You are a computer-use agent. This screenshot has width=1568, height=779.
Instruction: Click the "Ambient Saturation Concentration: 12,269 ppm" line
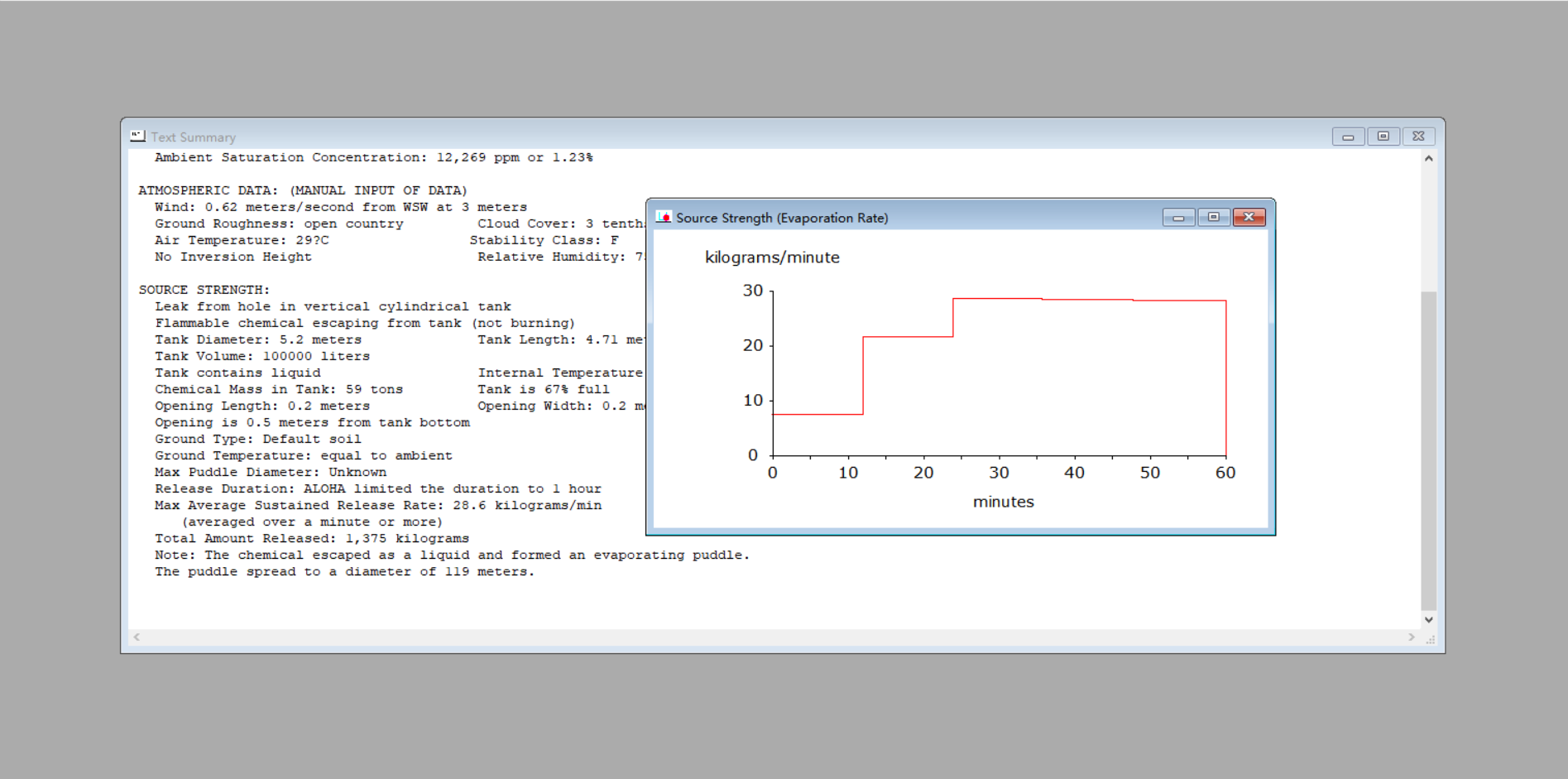374,157
